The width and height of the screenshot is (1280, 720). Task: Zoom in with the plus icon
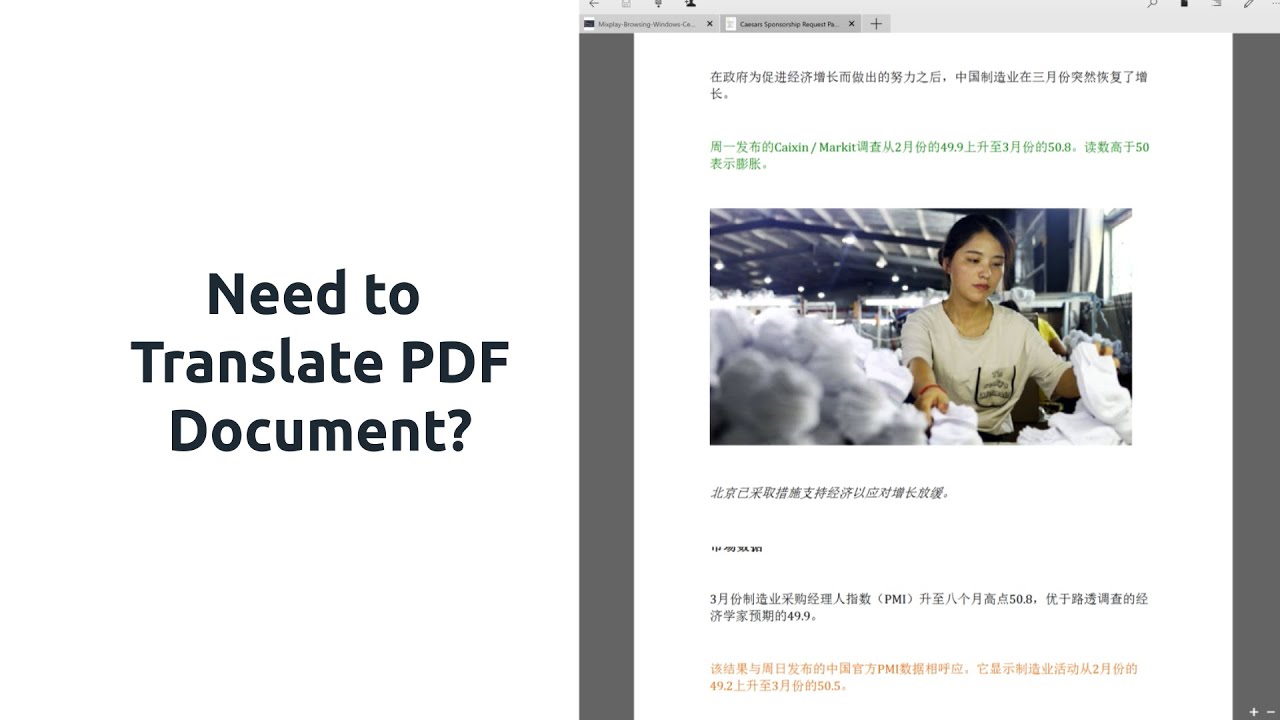1254,712
